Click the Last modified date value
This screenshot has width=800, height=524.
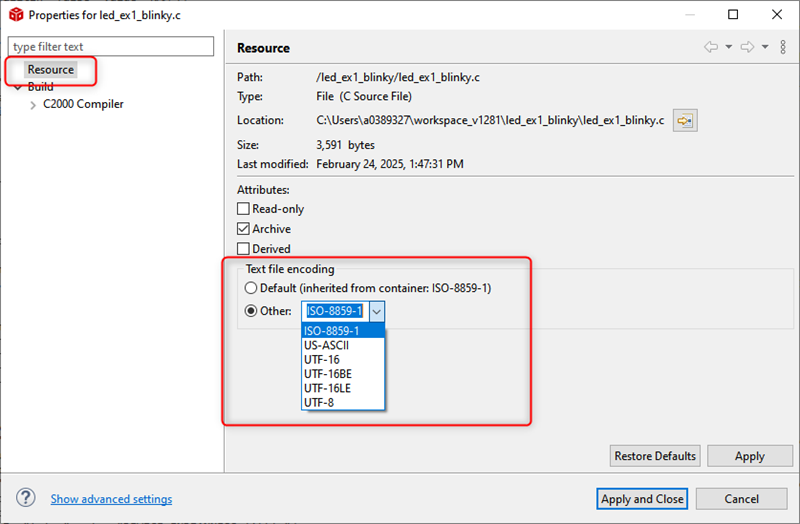[x=390, y=164]
